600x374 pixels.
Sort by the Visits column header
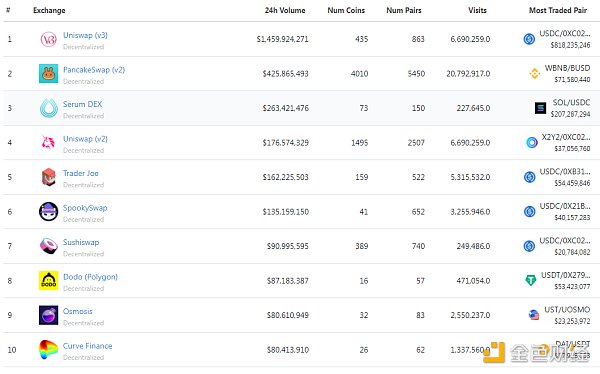pos(477,10)
